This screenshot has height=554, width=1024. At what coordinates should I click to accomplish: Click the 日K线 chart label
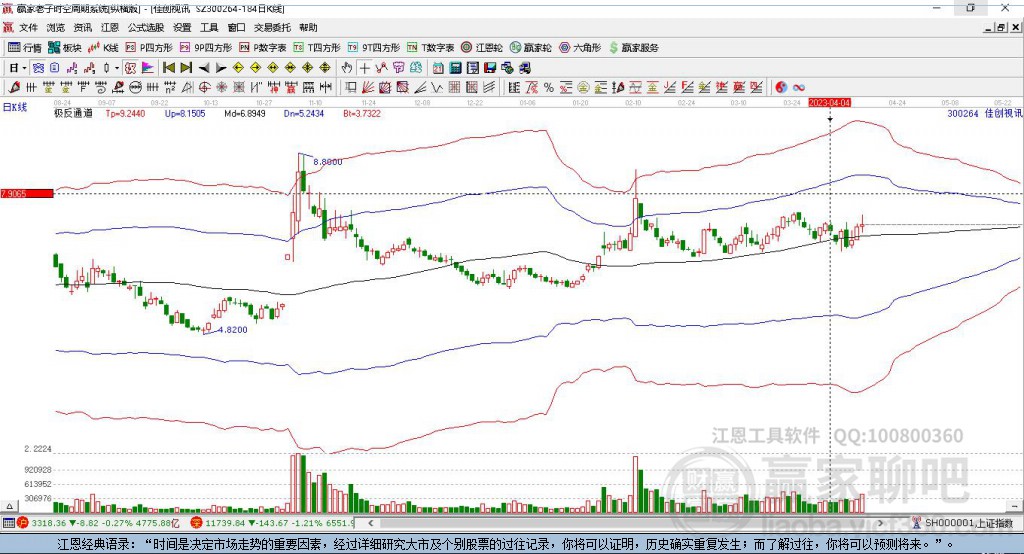[15, 107]
